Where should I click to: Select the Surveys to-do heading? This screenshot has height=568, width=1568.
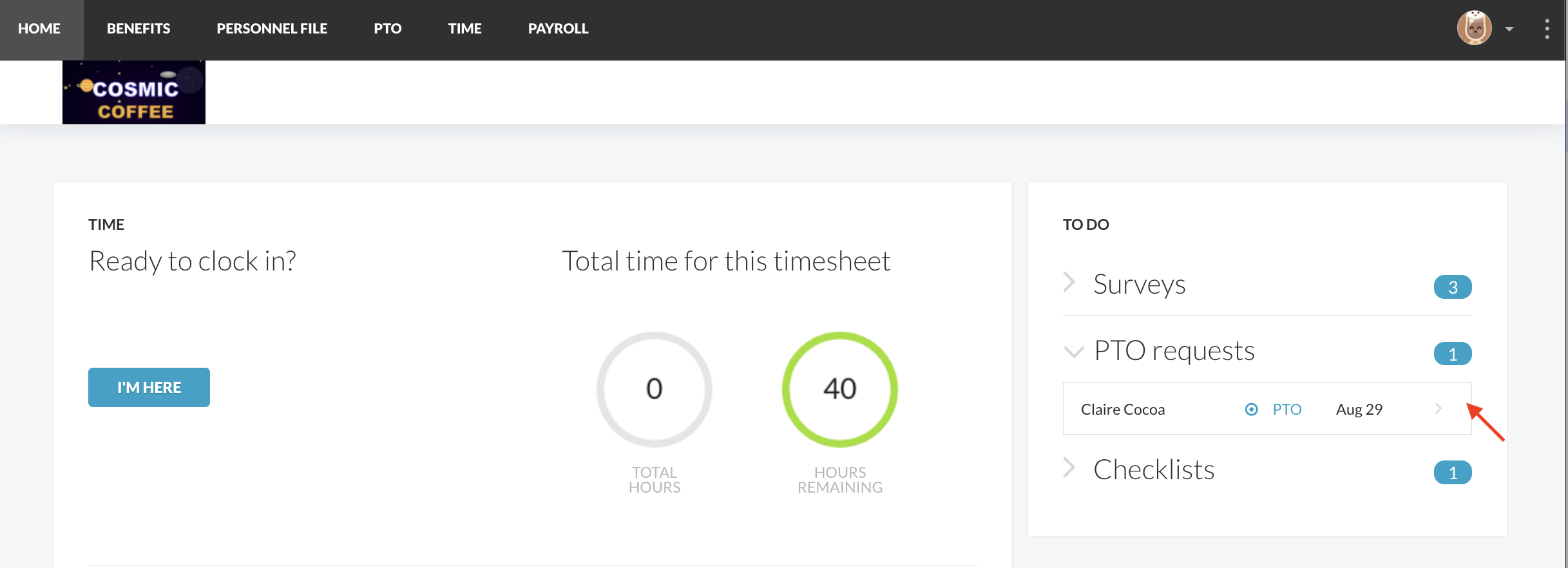pyautogui.click(x=1140, y=284)
